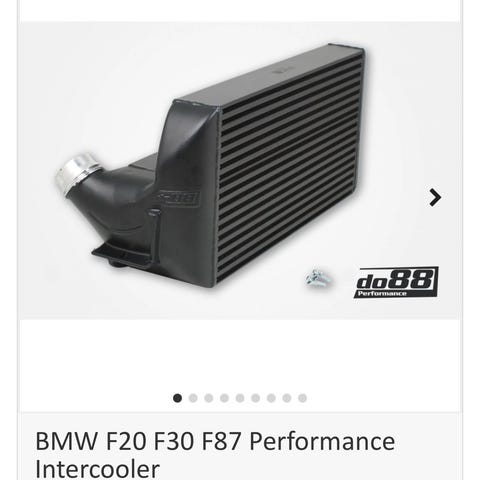The width and height of the screenshot is (480, 480).
Task: Choose the fifth (middle) carousel dot
Action: [x=240, y=398]
